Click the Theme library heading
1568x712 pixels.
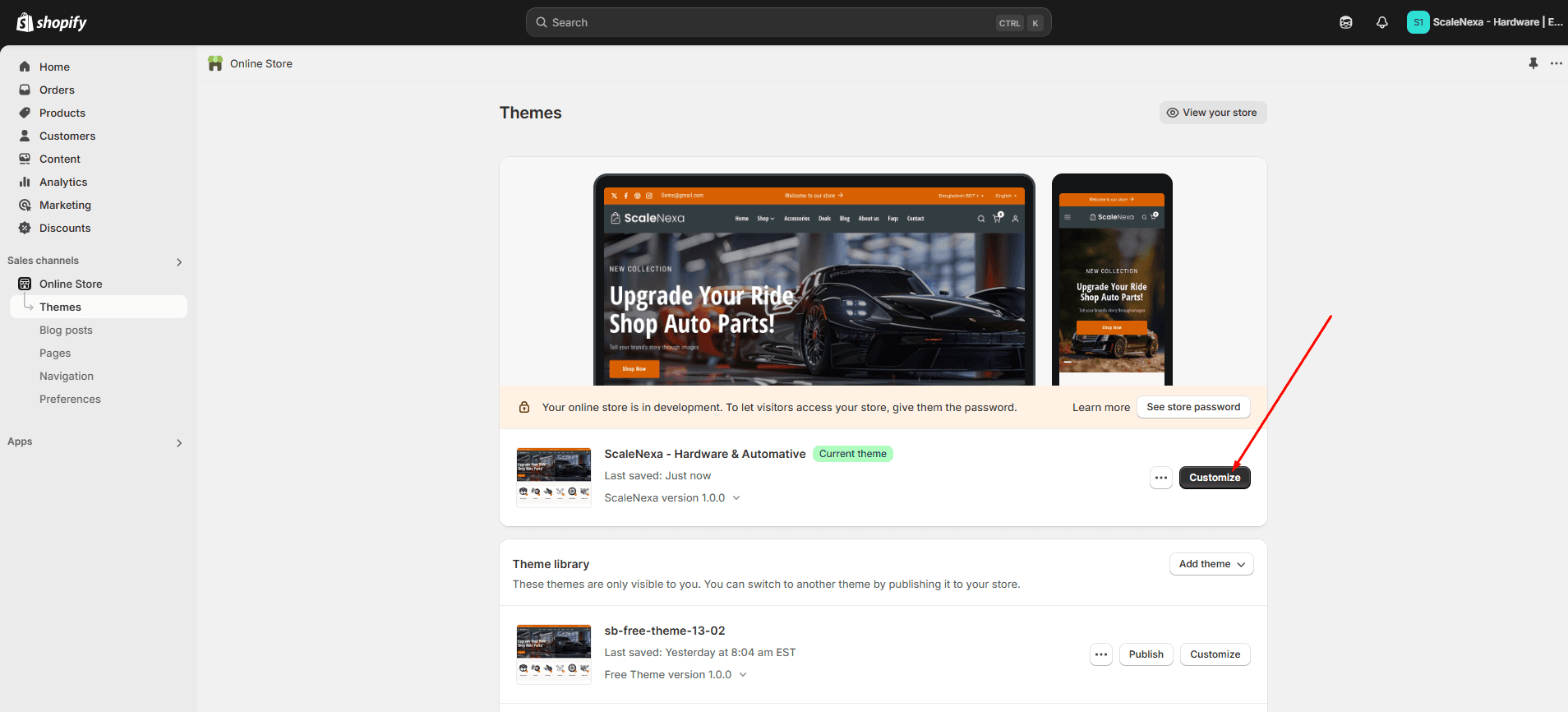tap(551, 564)
